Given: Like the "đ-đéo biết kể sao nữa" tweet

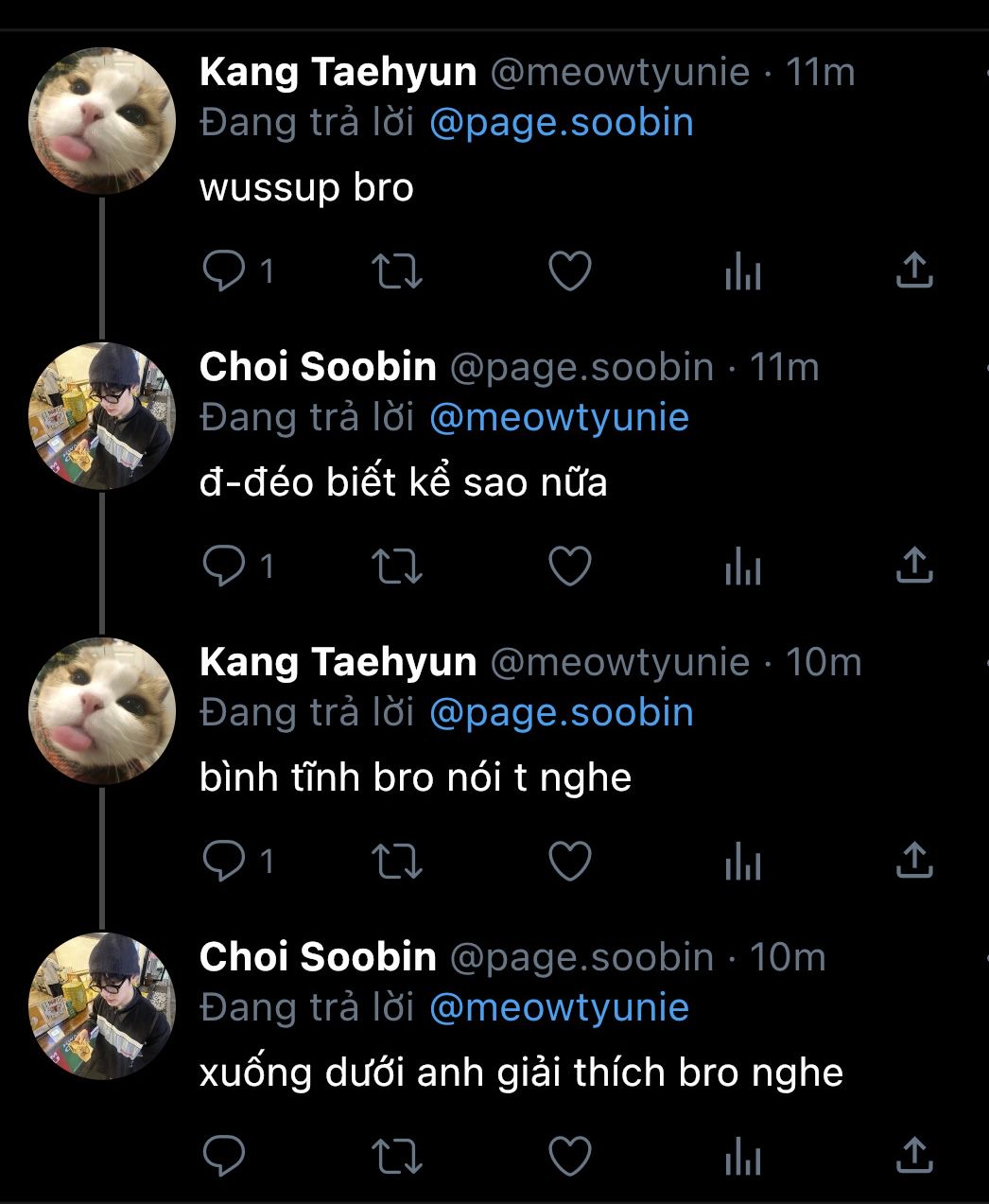Looking at the screenshot, I should point(570,566).
